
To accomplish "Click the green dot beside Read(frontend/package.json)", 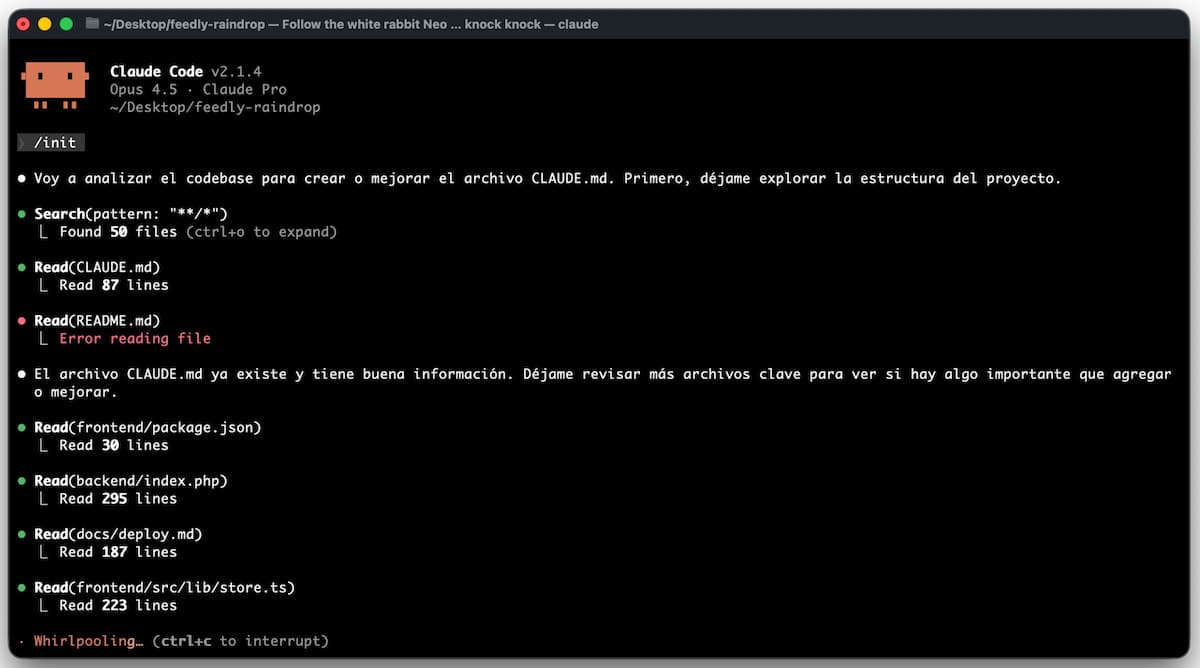I will pos(22,427).
